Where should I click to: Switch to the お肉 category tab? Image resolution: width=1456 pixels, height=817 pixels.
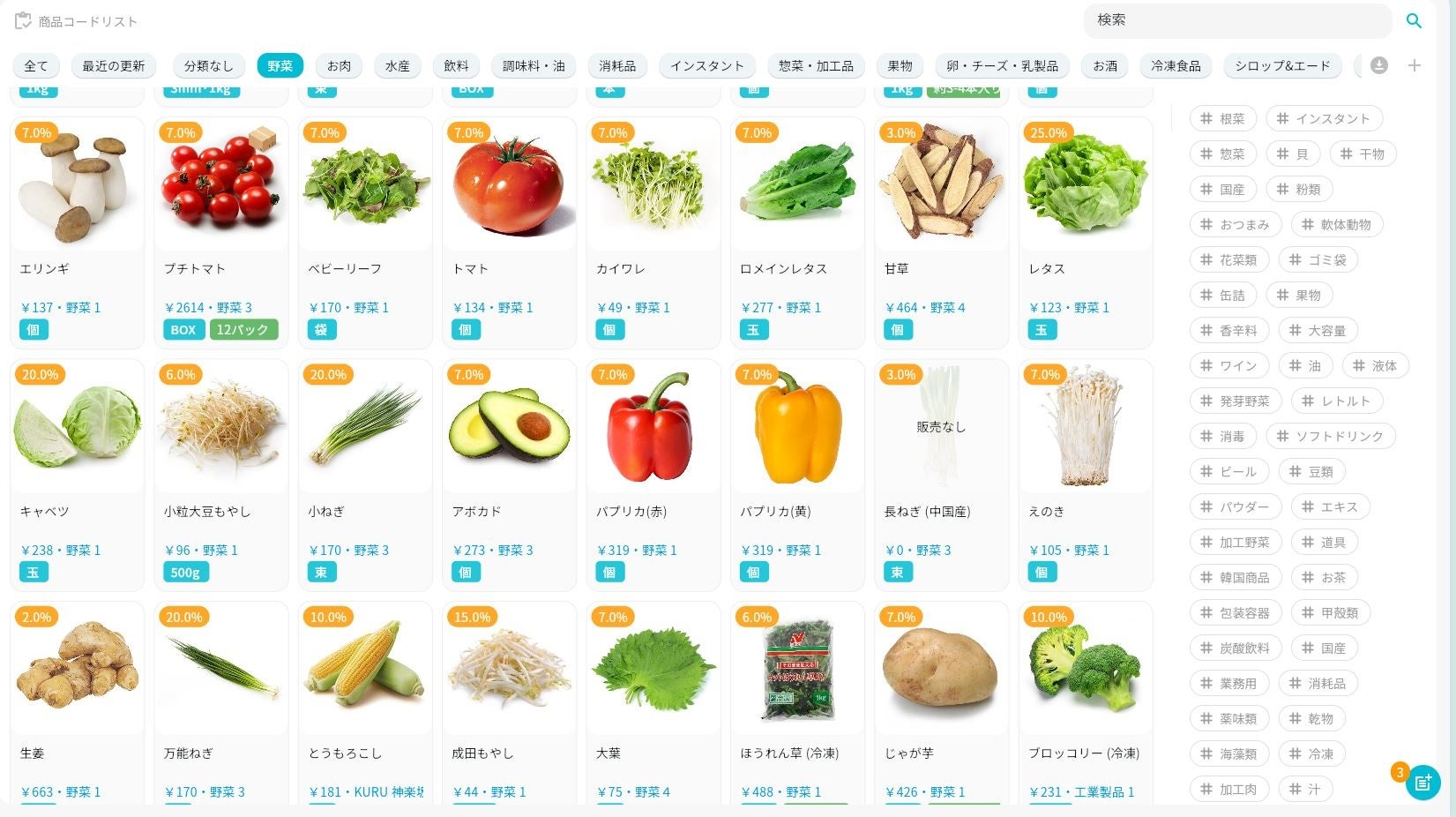pyautogui.click(x=339, y=65)
